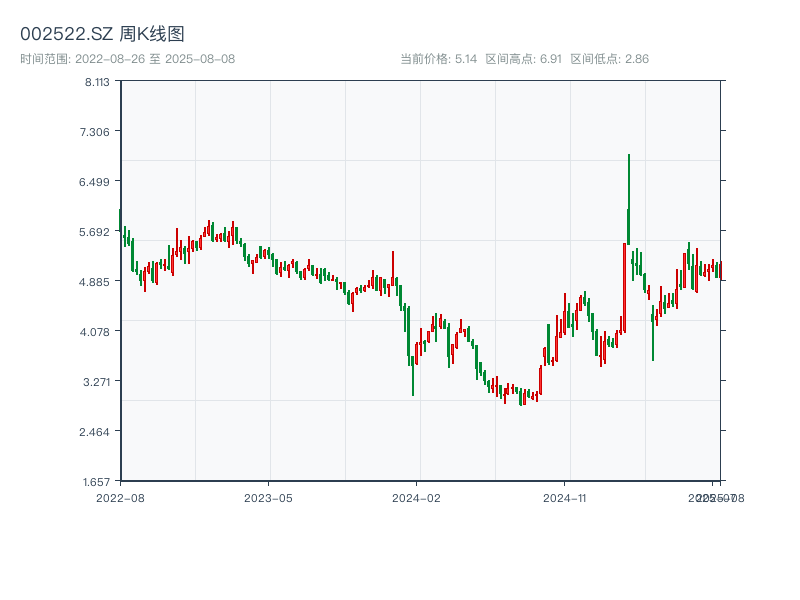Screen dimensions: 800x600
Task: Select the 5.692 price axis label
Action: pos(97,232)
